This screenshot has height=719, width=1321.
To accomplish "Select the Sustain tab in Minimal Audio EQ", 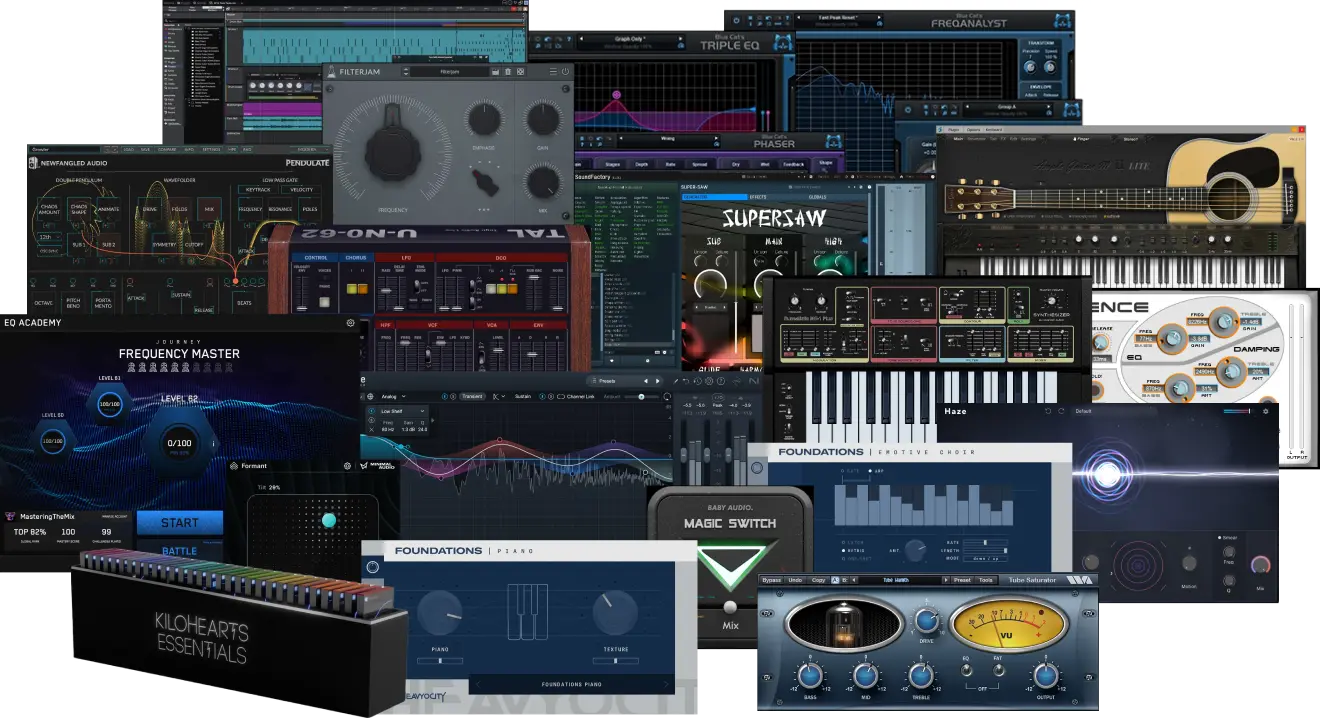I will click(523, 396).
